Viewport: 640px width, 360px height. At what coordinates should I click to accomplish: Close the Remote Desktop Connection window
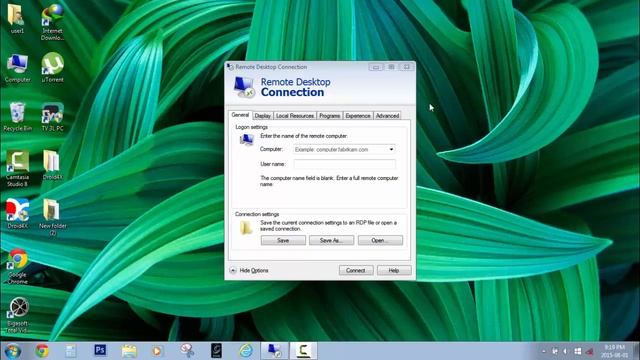coord(407,67)
